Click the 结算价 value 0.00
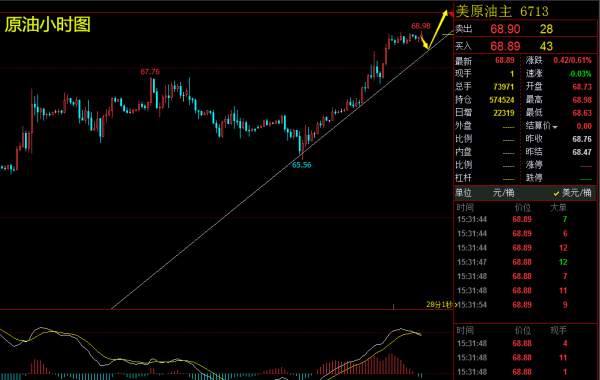 (x=584, y=126)
